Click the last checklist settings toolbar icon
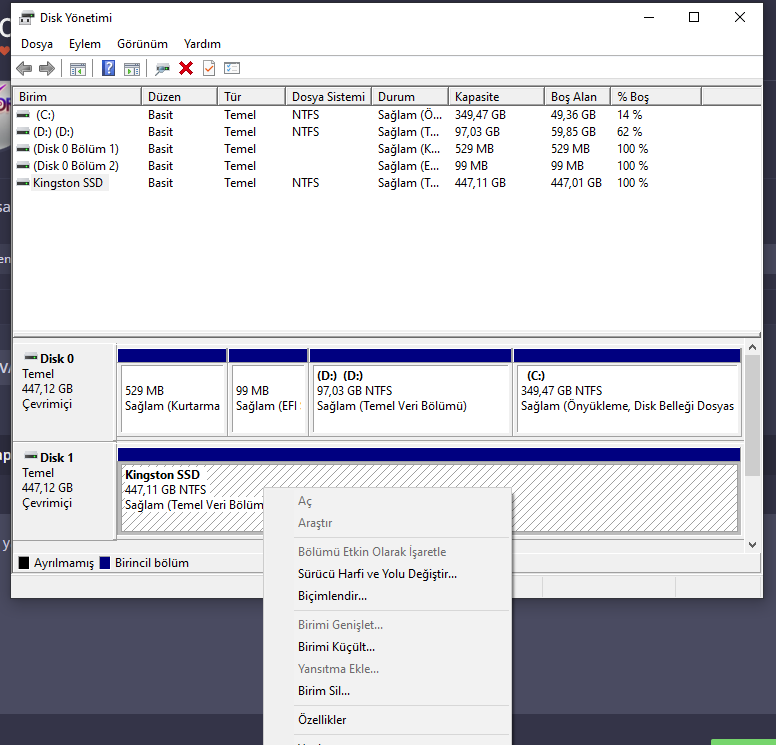Image resolution: width=776 pixels, height=745 pixels. pos(232,68)
